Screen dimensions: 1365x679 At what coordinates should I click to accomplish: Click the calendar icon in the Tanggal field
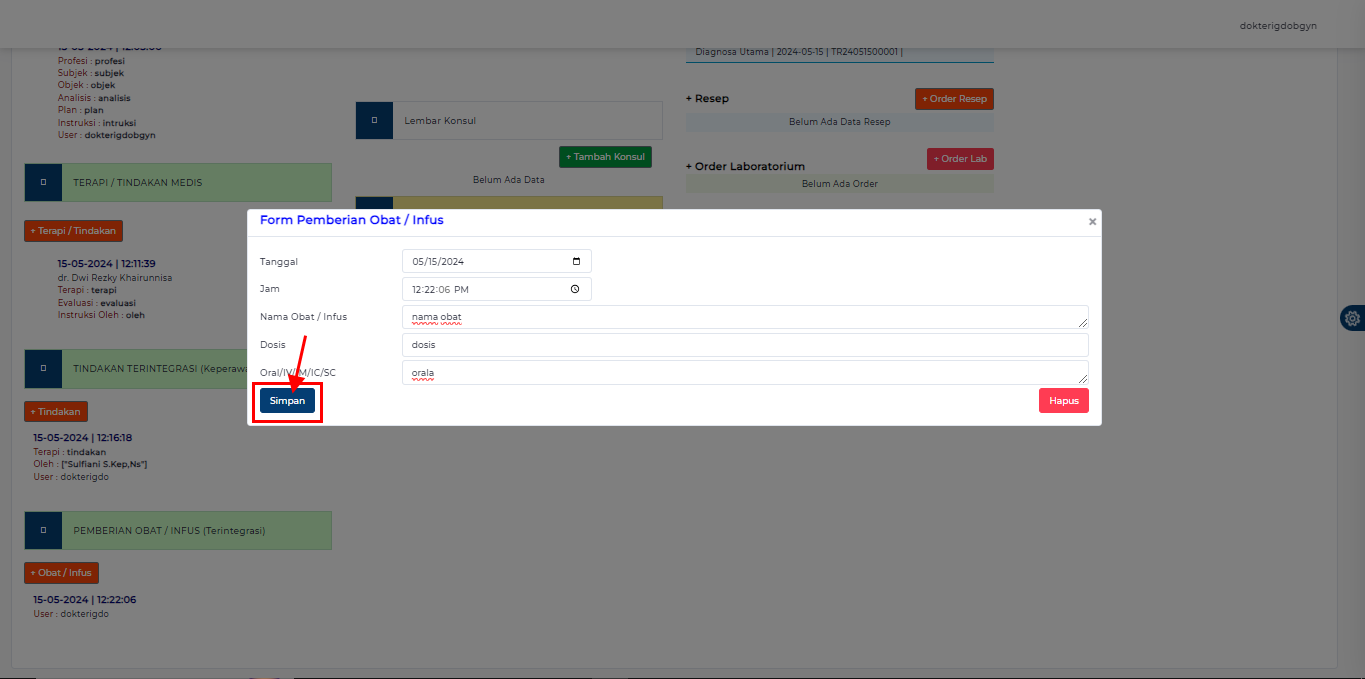click(x=576, y=261)
